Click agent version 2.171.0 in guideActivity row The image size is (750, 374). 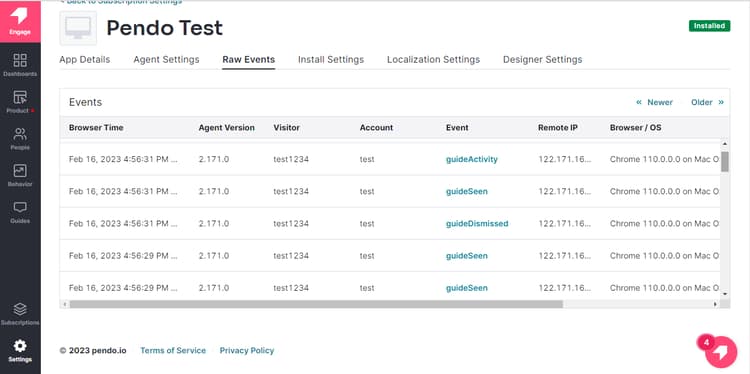click(214, 159)
